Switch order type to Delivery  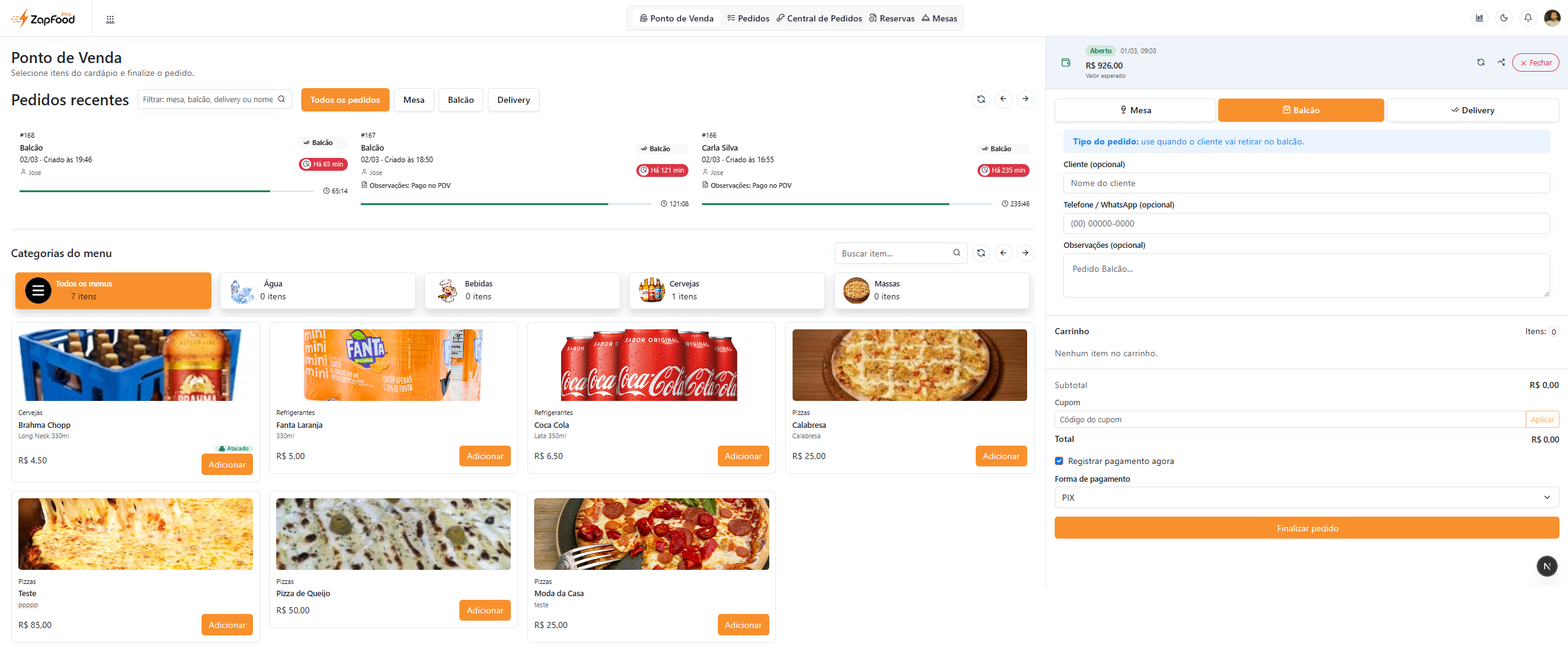coord(1473,110)
